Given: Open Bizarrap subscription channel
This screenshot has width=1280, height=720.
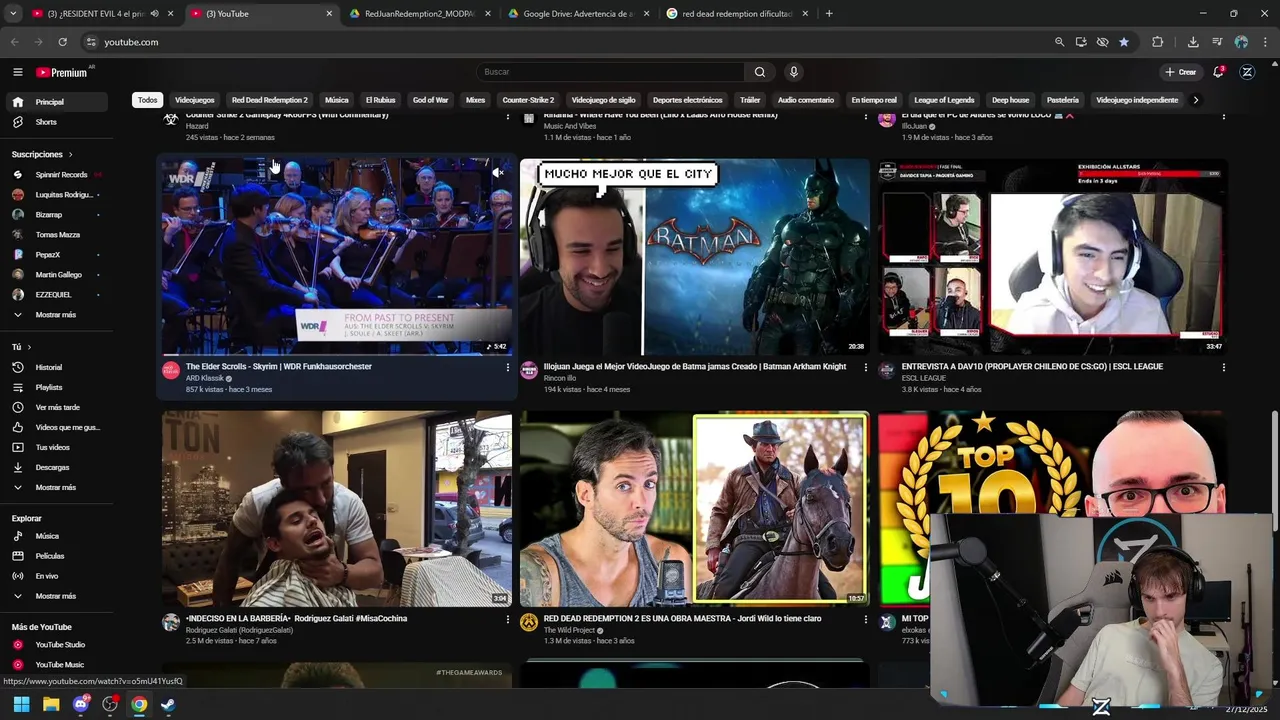Looking at the screenshot, I should pos(57,214).
